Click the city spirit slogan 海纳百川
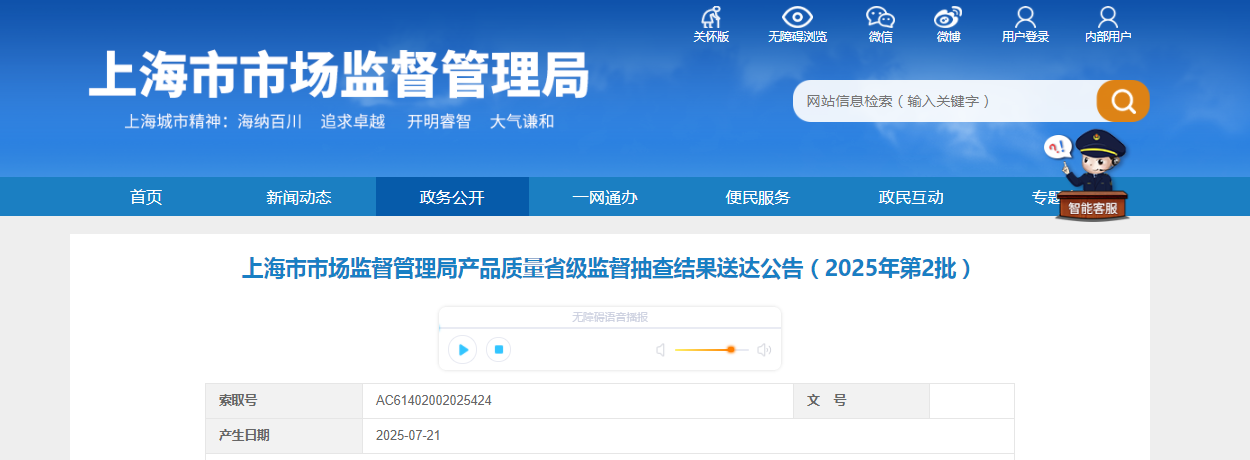The image size is (1250, 460). 270,122
